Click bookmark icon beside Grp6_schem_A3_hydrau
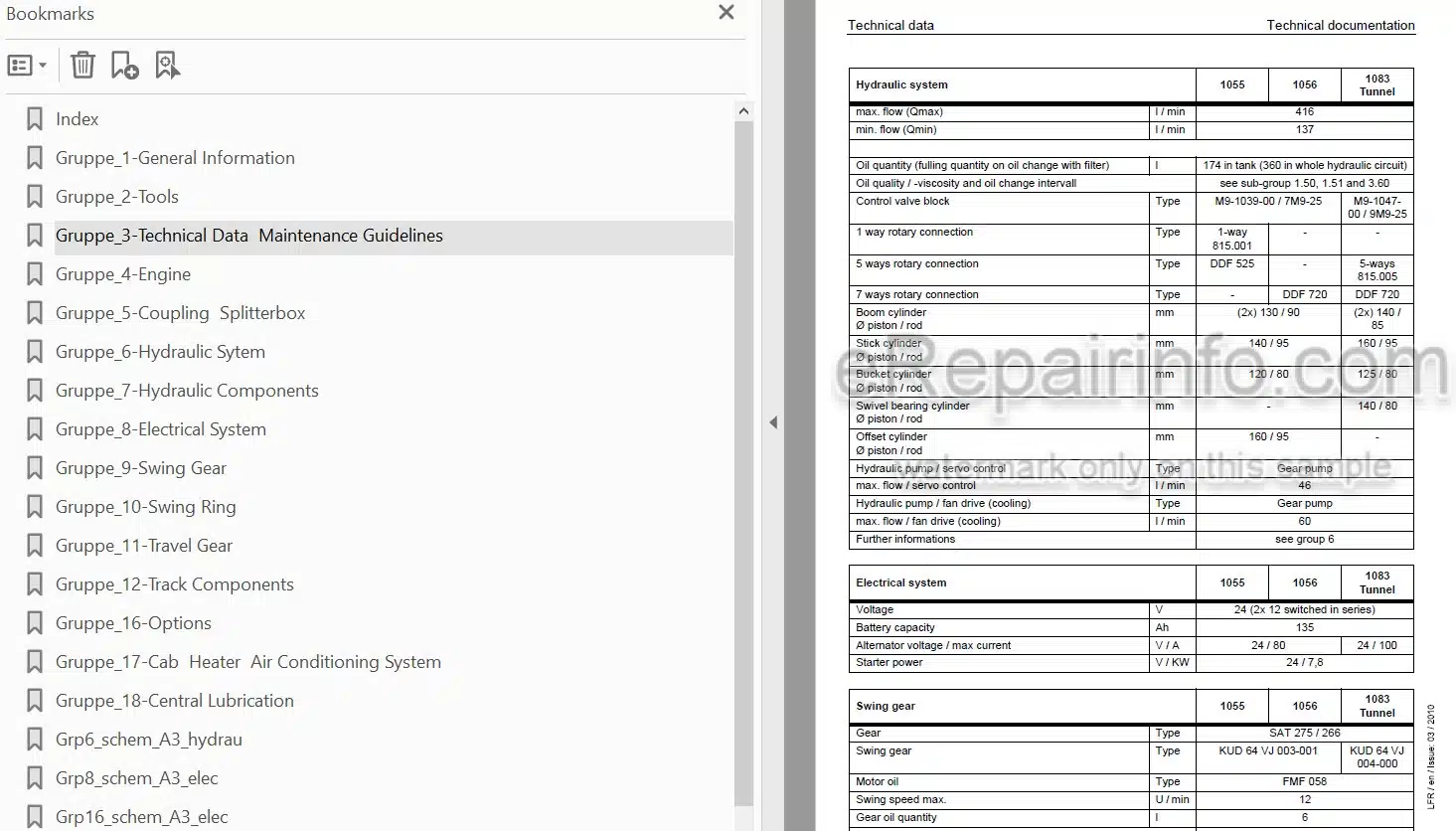This screenshot has width=1456, height=831. 35,740
